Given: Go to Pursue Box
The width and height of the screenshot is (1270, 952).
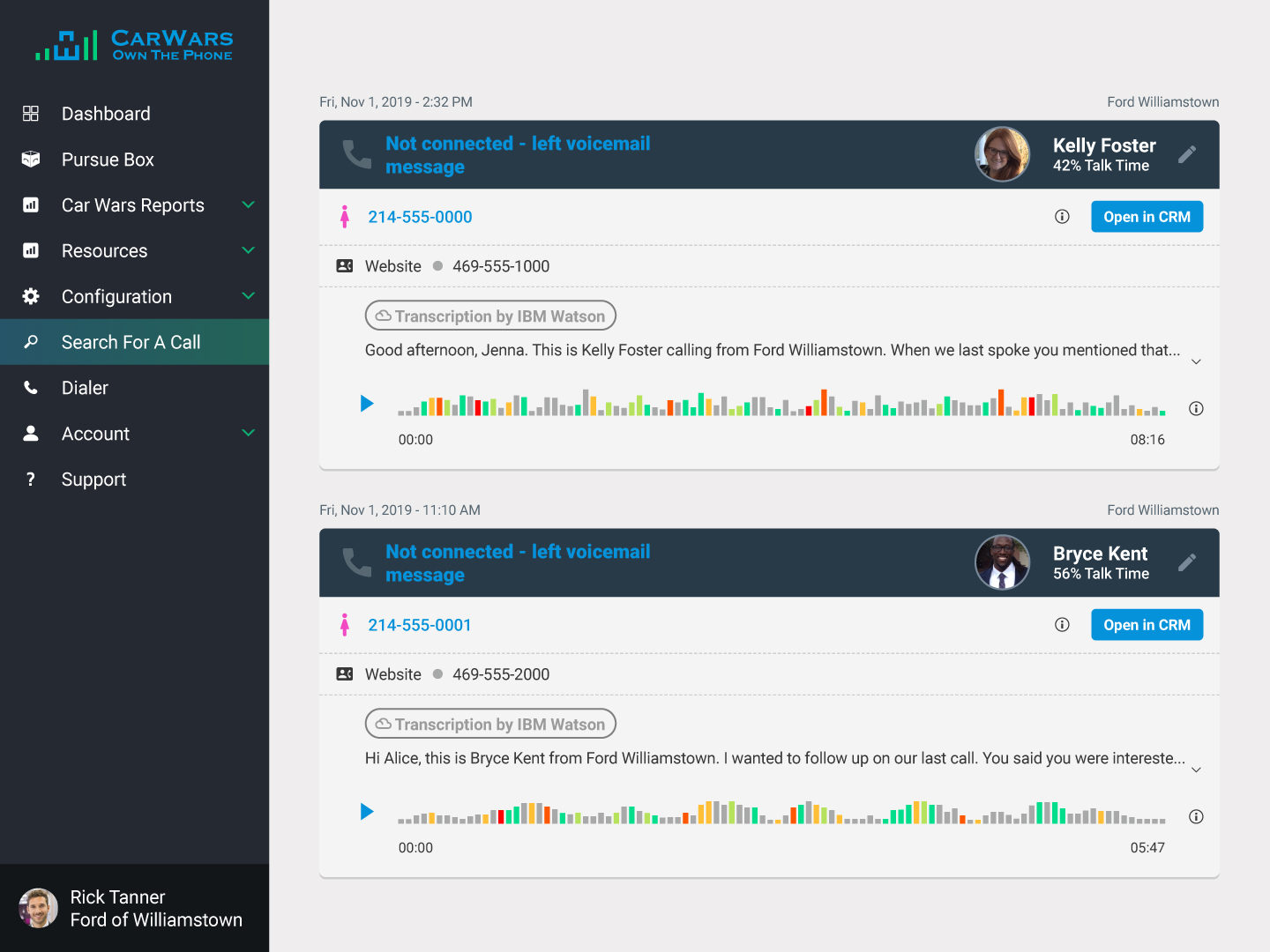Looking at the screenshot, I should point(134,160).
